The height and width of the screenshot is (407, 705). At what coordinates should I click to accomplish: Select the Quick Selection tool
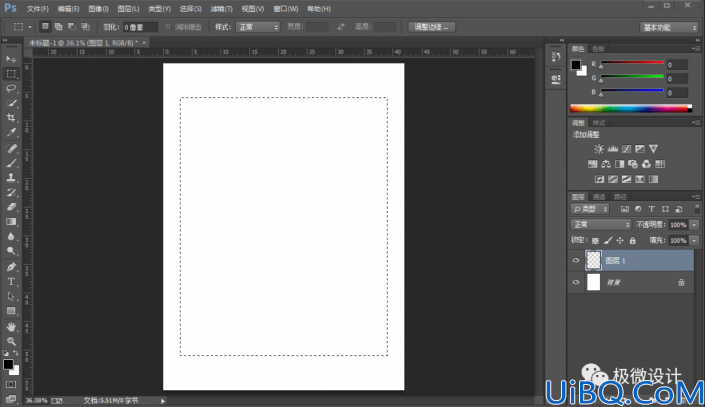[11, 103]
